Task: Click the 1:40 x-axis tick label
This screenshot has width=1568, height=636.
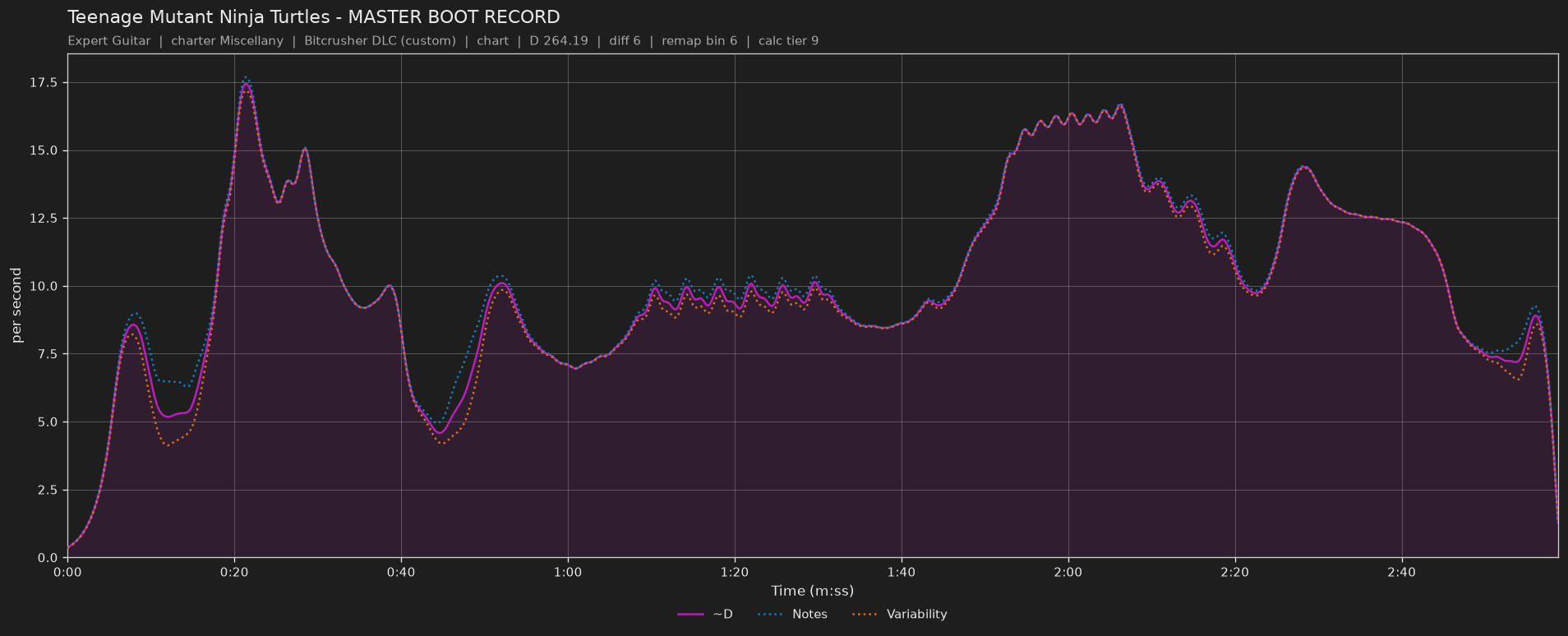Action: point(902,572)
